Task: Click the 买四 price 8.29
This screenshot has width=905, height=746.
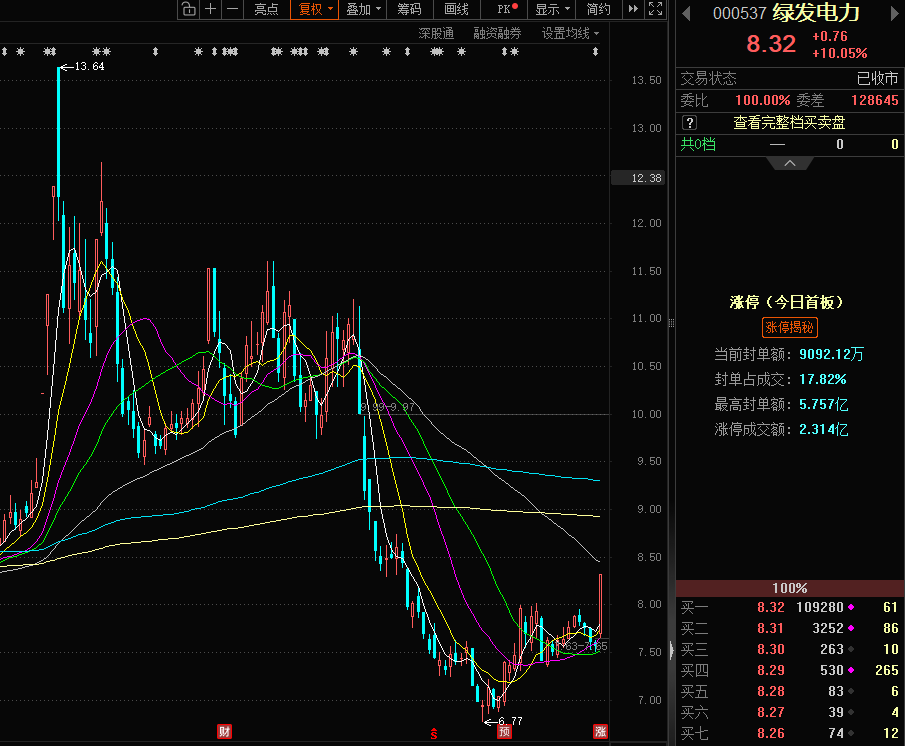Action: click(x=771, y=670)
